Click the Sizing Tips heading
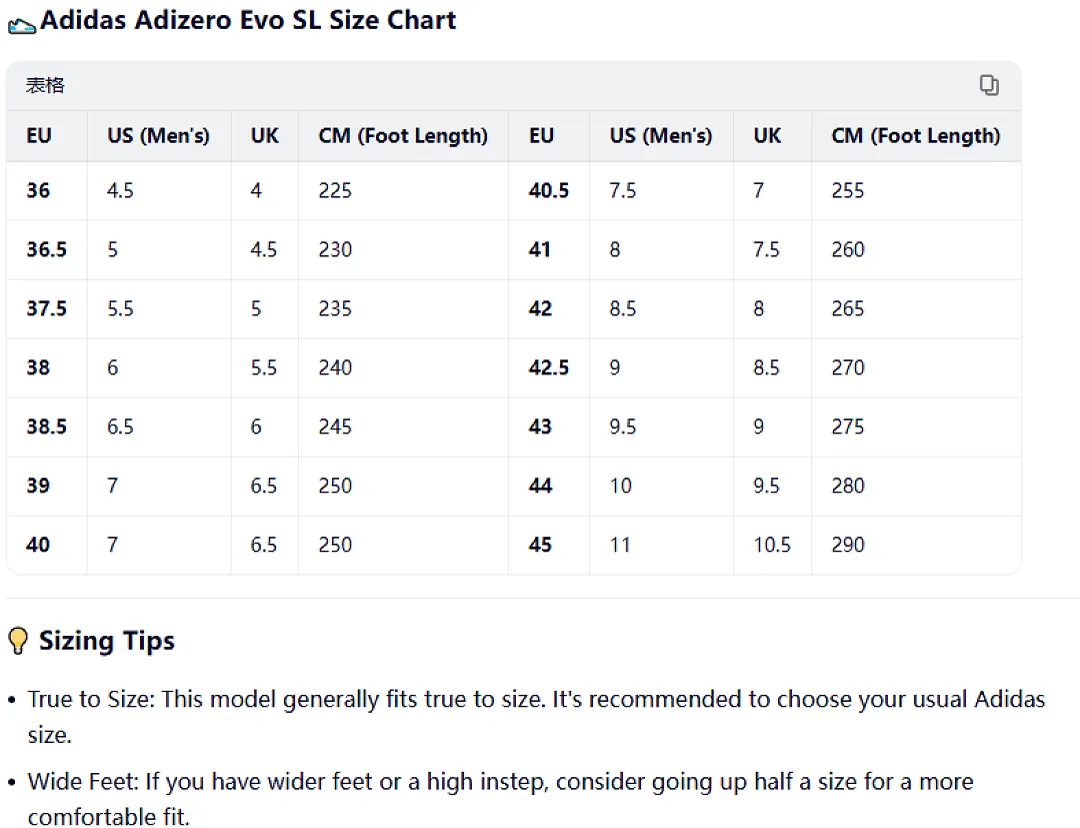Screen dimensions: 1080x828 (107, 641)
